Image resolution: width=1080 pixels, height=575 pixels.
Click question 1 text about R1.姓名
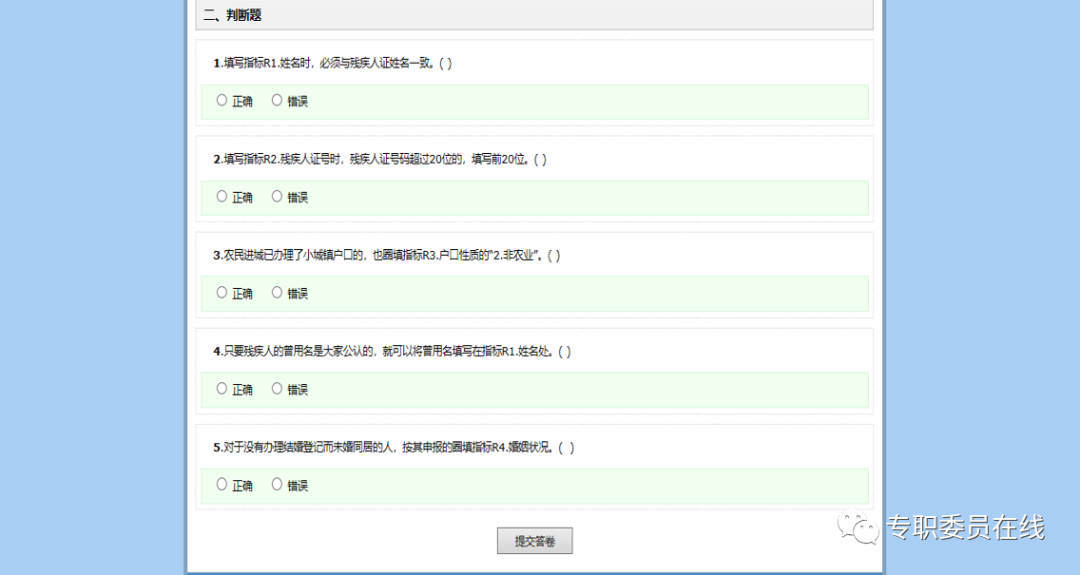coord(333,63)
